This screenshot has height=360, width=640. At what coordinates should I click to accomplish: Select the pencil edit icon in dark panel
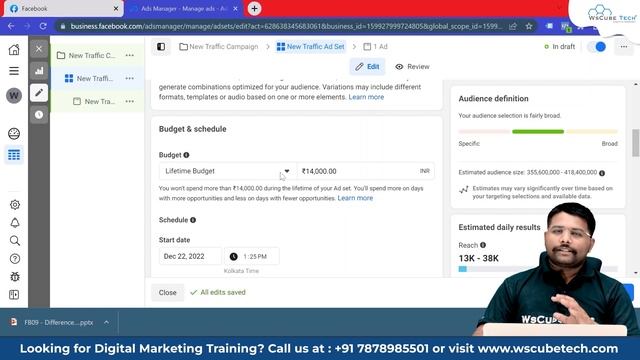tap(39, 93)
